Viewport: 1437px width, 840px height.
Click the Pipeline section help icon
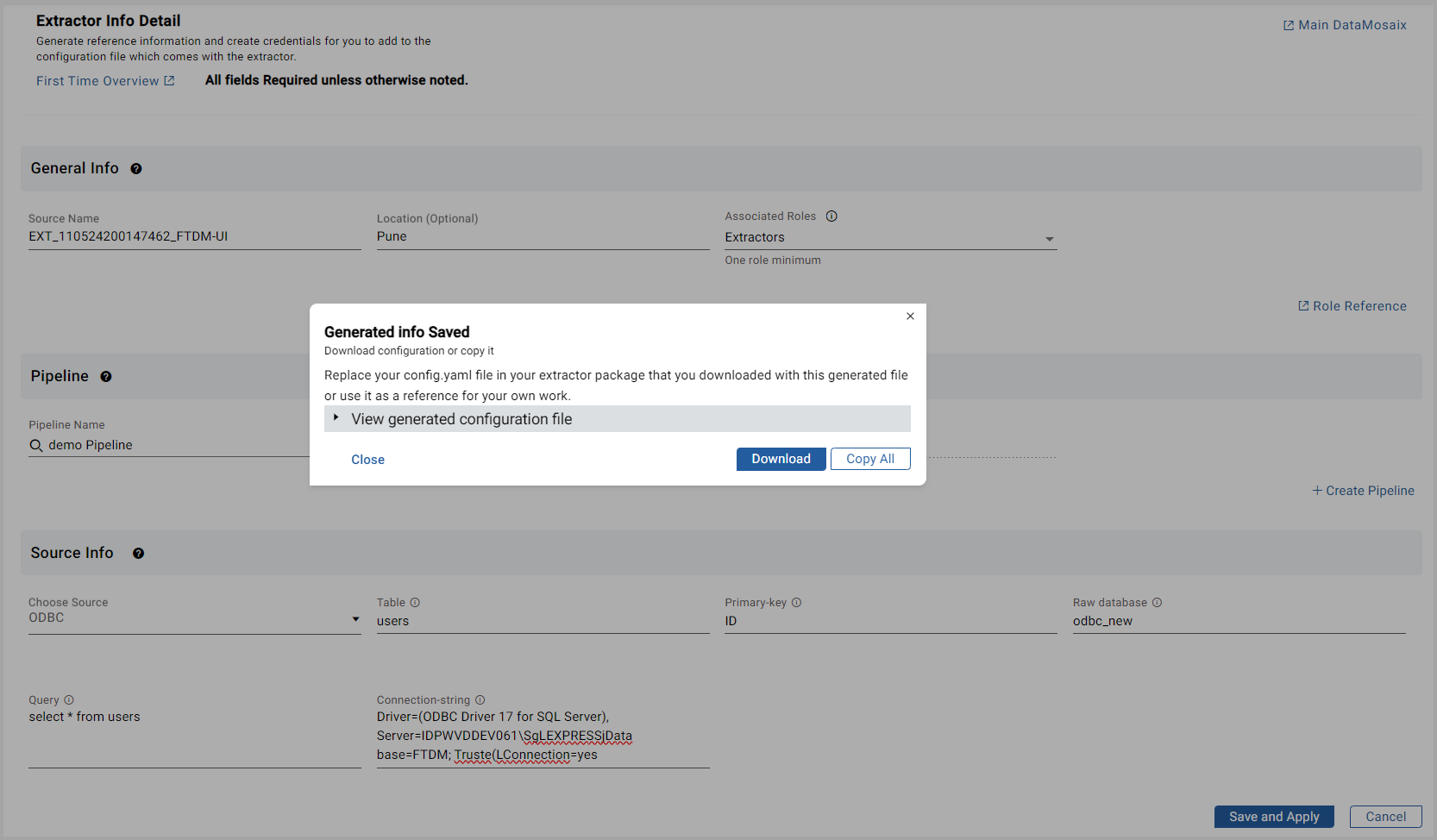tap(106, 377)
